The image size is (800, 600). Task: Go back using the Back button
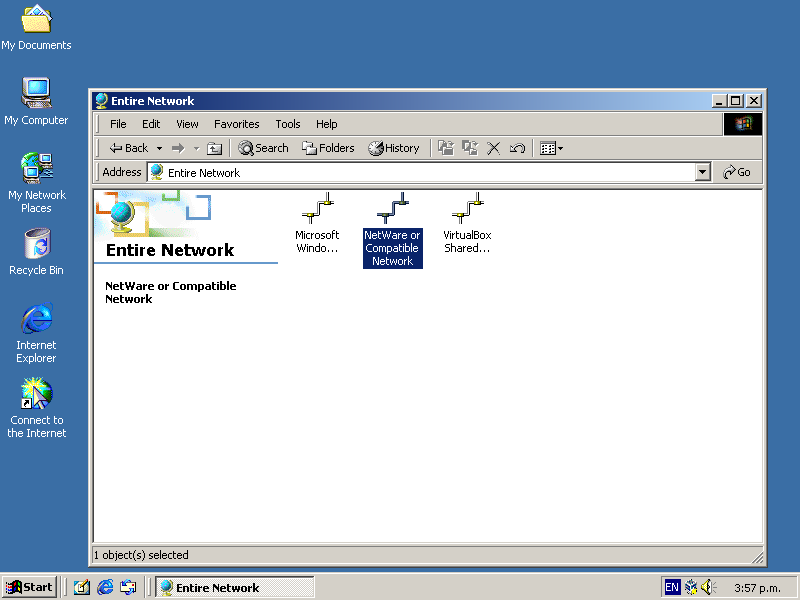pyautogui.click(x=129, y=148)
